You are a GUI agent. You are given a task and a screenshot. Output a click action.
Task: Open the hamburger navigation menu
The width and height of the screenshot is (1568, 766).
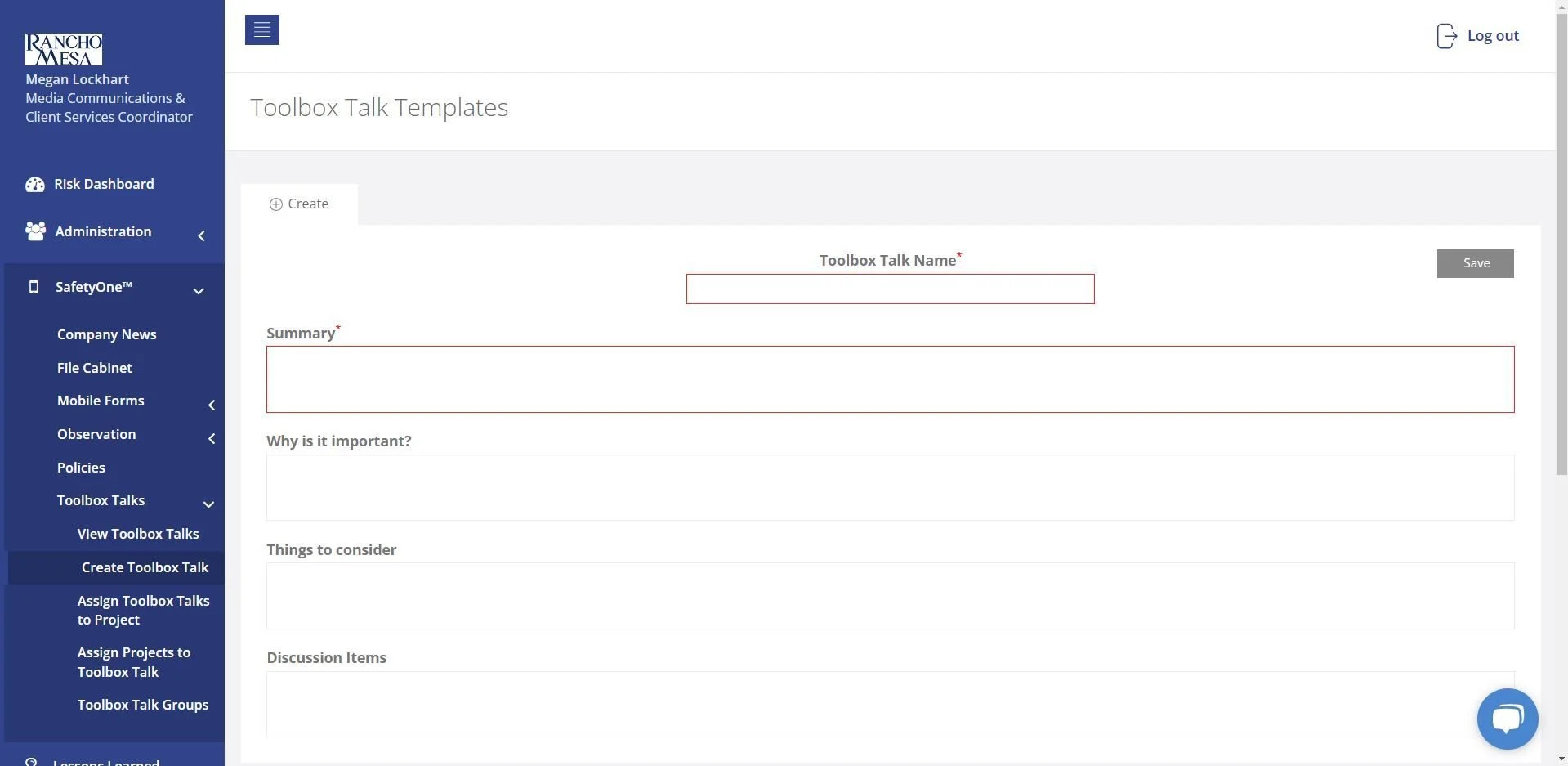(261, 29)
